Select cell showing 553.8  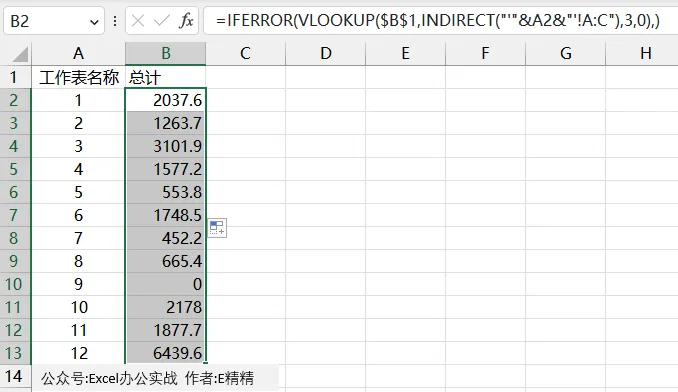click(x=166, y=192)
